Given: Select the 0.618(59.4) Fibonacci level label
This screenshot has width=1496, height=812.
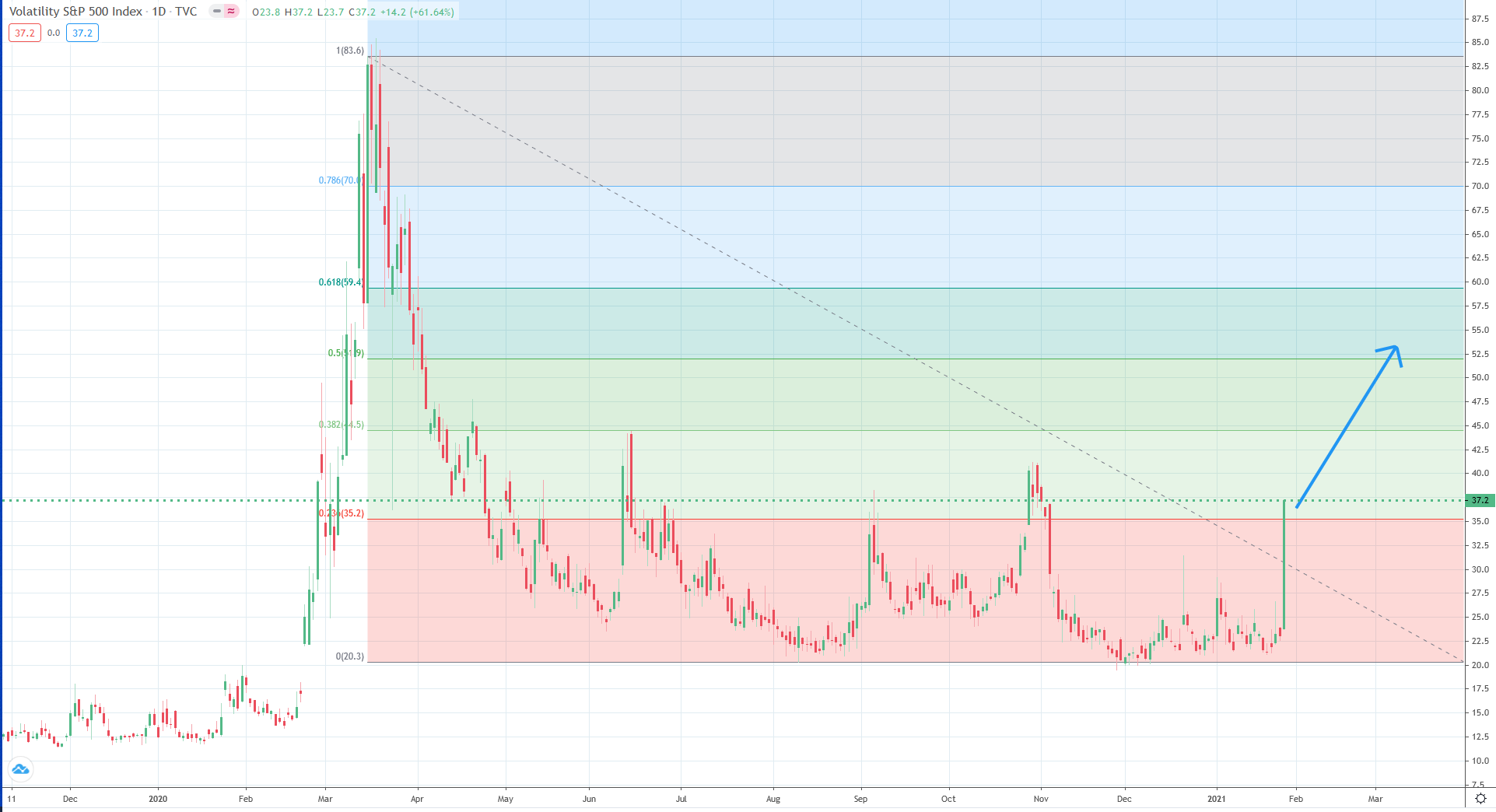Looking at the screenshot, I should pyautogui.click(x=341, y=282).
